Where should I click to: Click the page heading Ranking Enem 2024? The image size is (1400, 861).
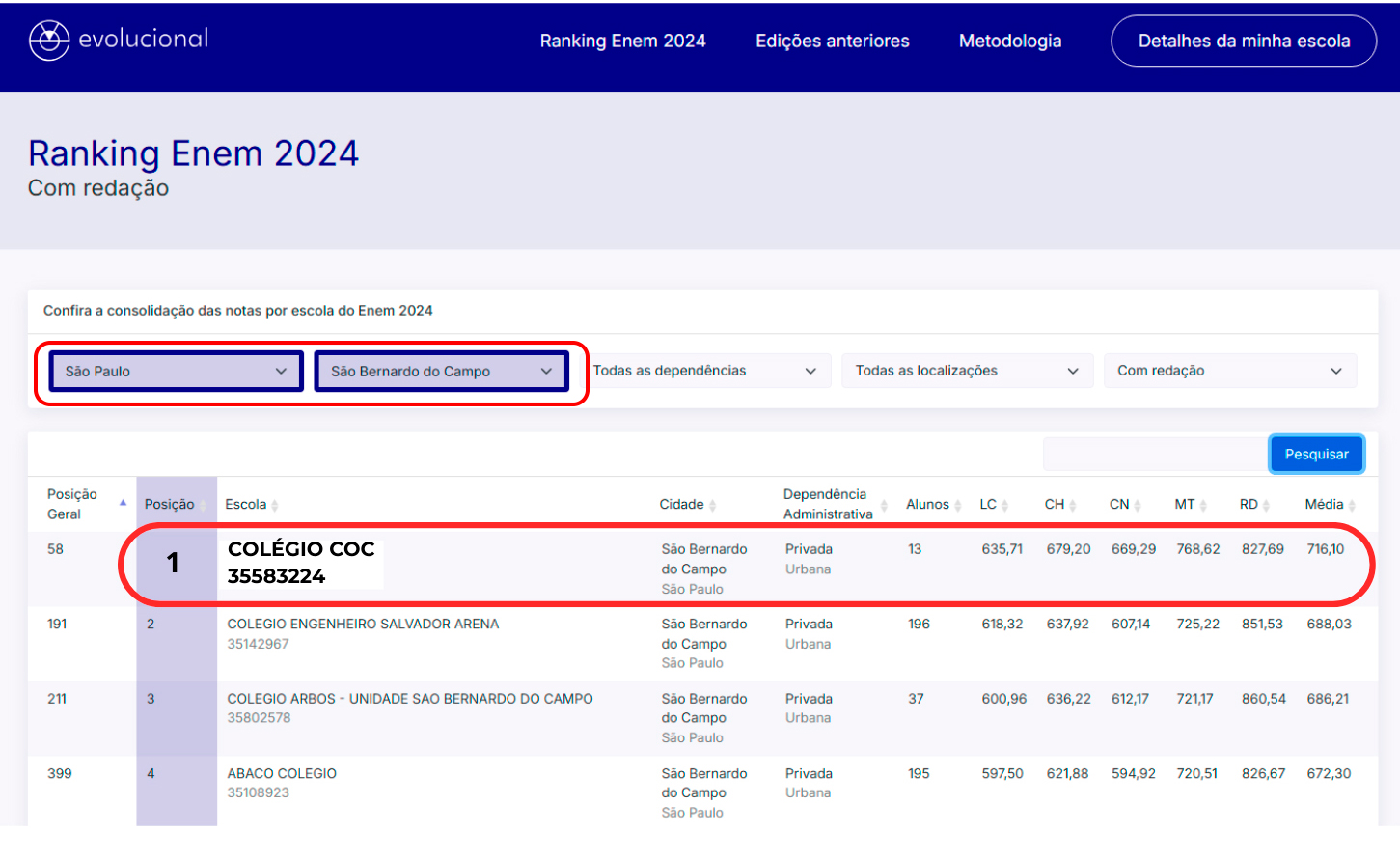pyautogui.click(x=193, y=153)
